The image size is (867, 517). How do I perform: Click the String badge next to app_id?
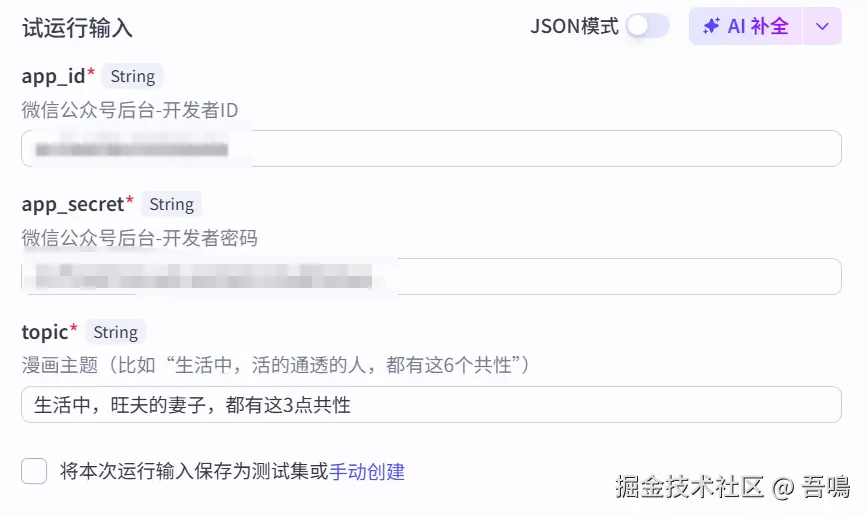point(132,76)
